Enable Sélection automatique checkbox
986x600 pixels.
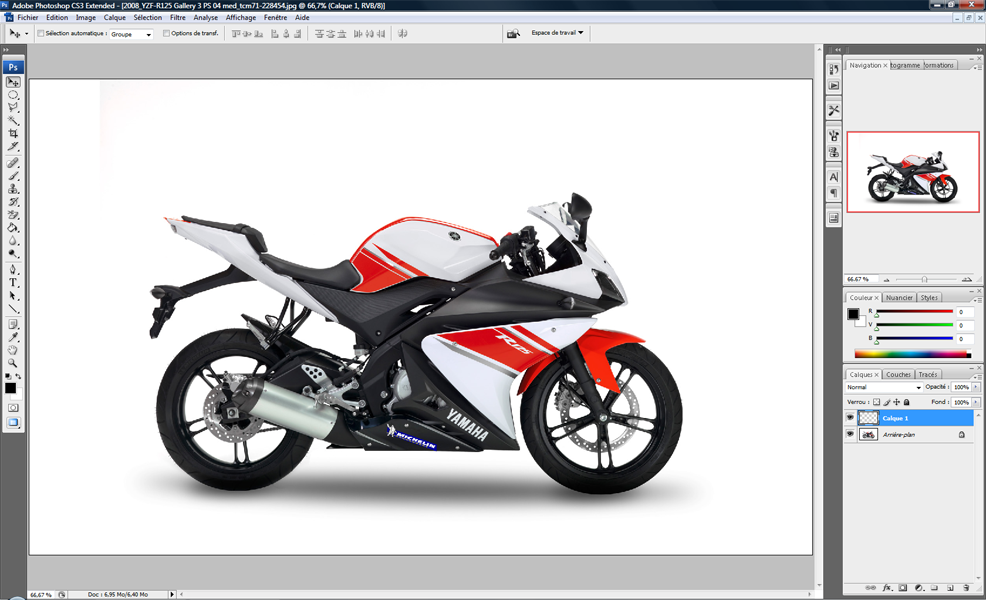tap(41, 33)
